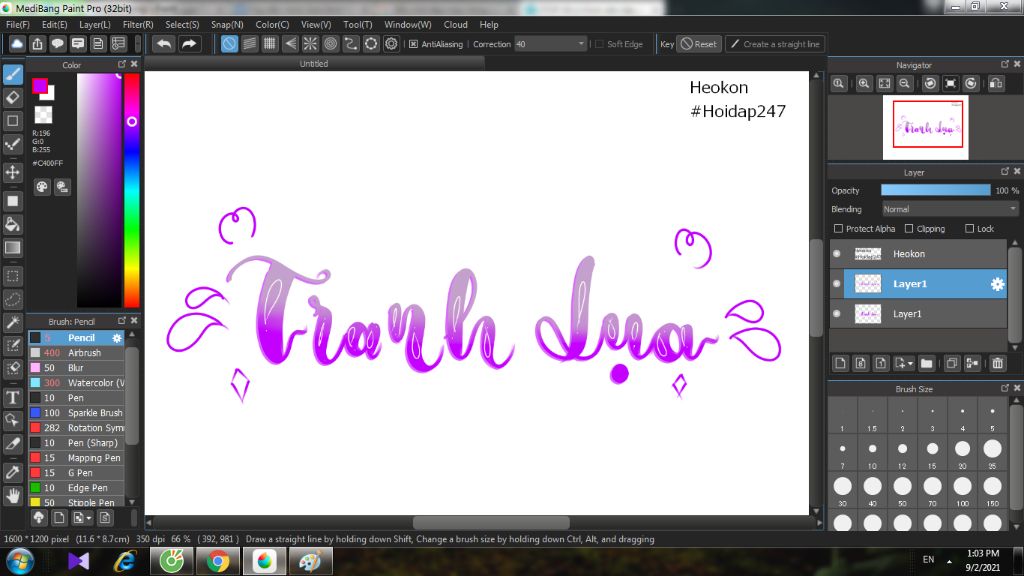Zoom in using Navigator magnifier plus
Image resolution: width=1024 pixels, height=576 pixels.
click(864, 84)
